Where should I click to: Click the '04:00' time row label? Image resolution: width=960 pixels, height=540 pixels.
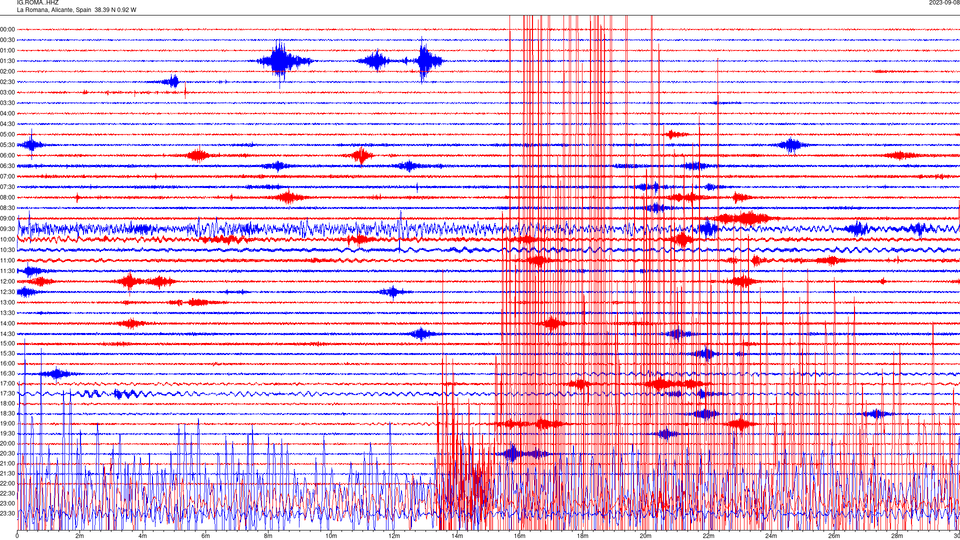(x=8, y=113)
